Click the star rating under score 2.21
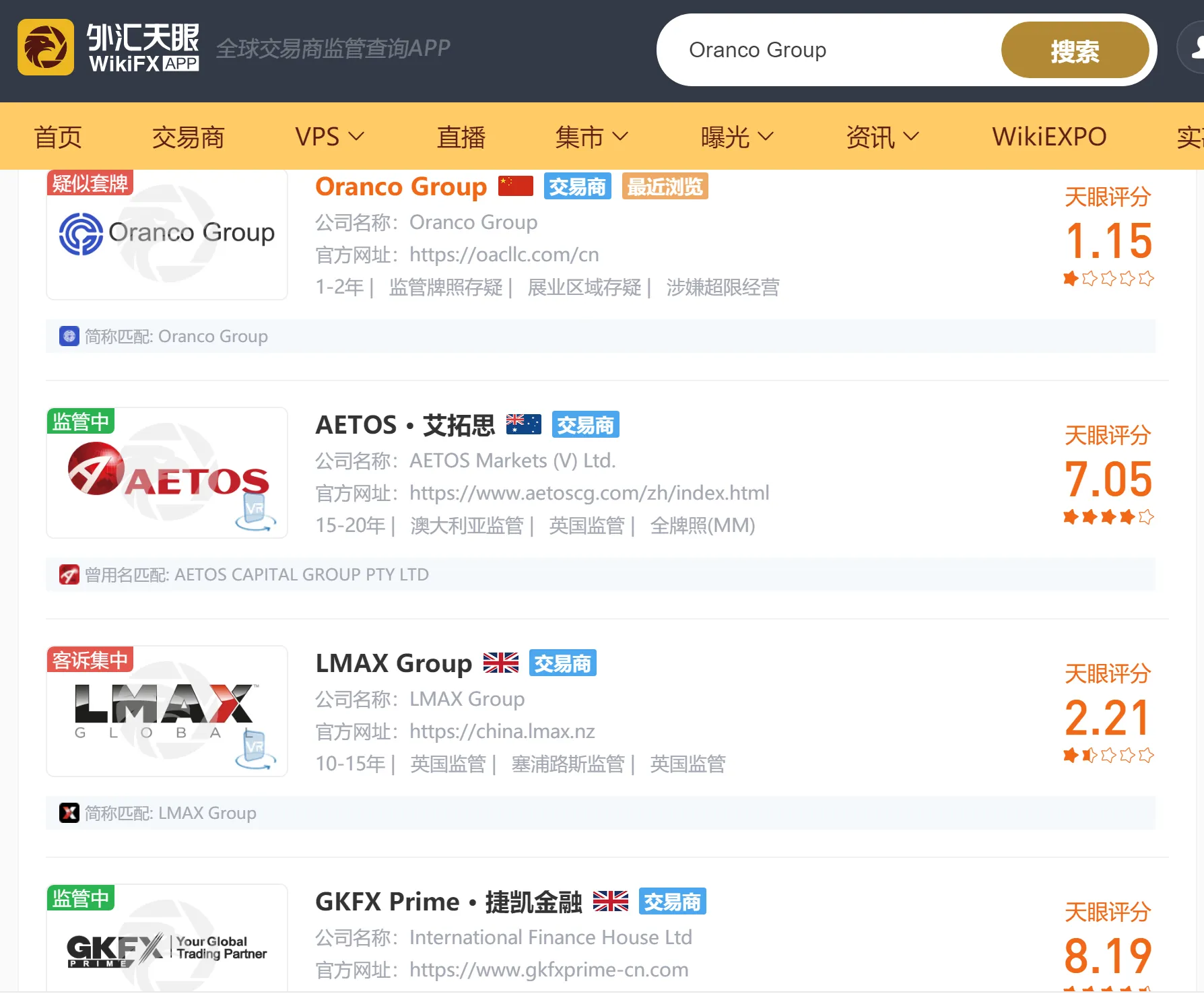 click(1108, 755)
